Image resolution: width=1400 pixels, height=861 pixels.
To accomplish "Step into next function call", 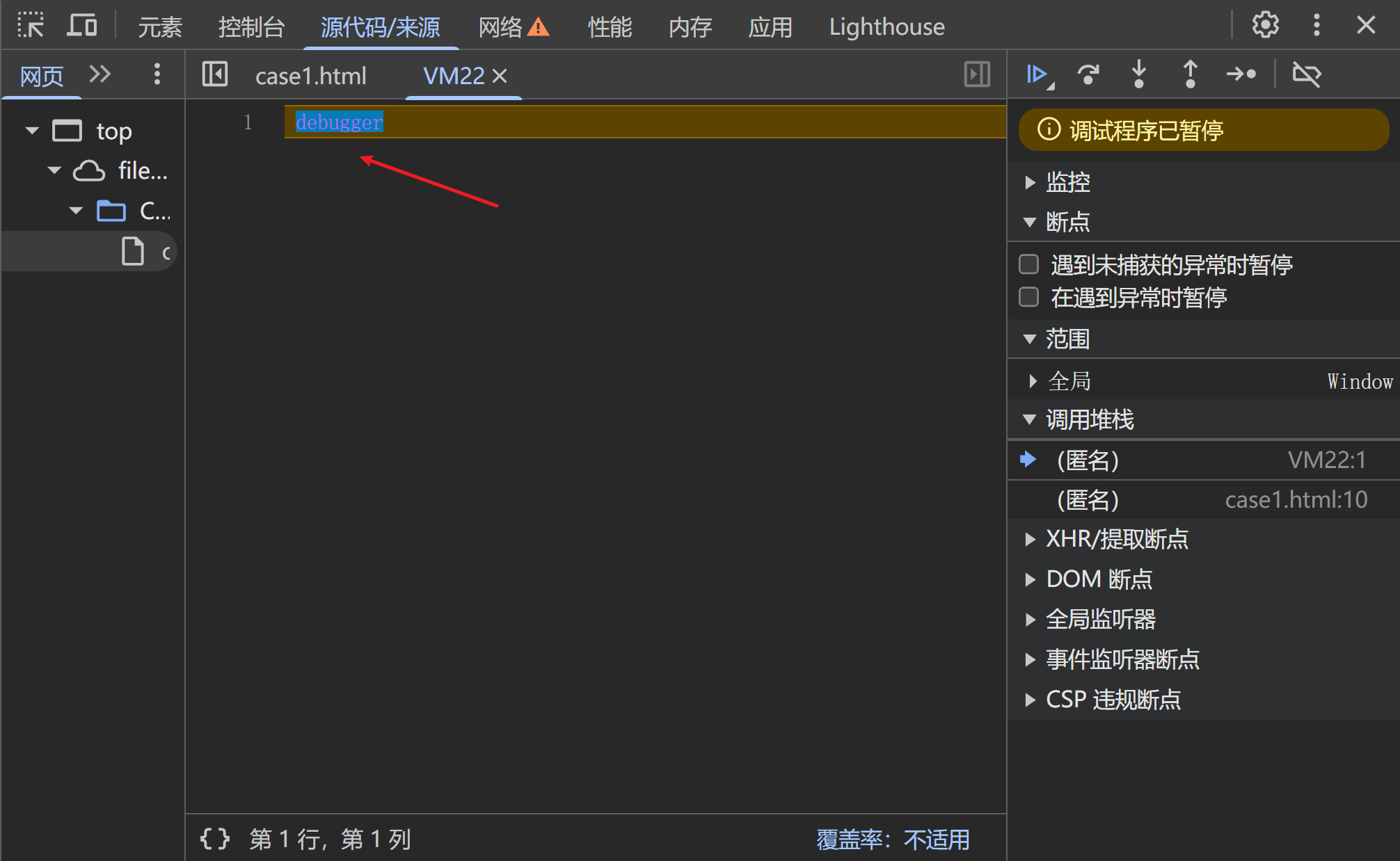I will point(1139,74).
